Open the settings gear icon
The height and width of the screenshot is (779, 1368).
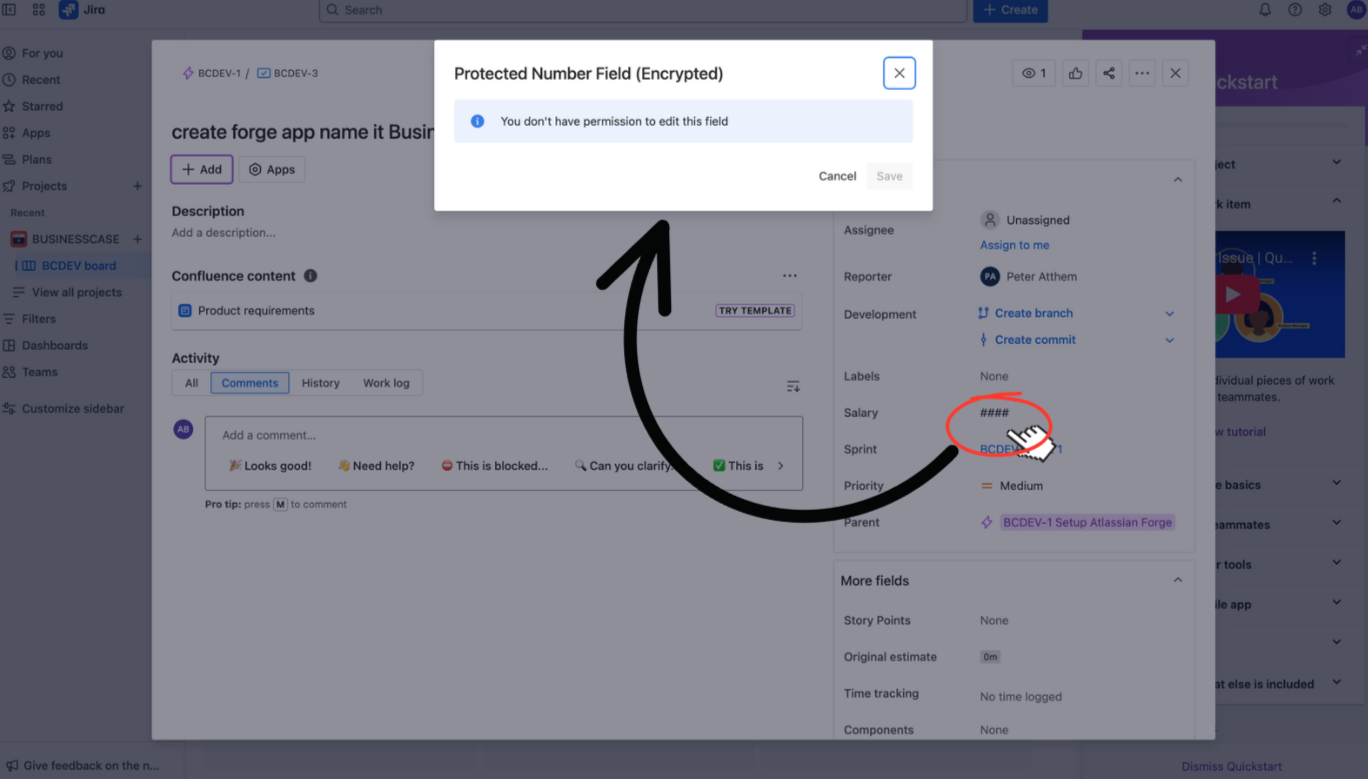click(x=1325, y=10)
